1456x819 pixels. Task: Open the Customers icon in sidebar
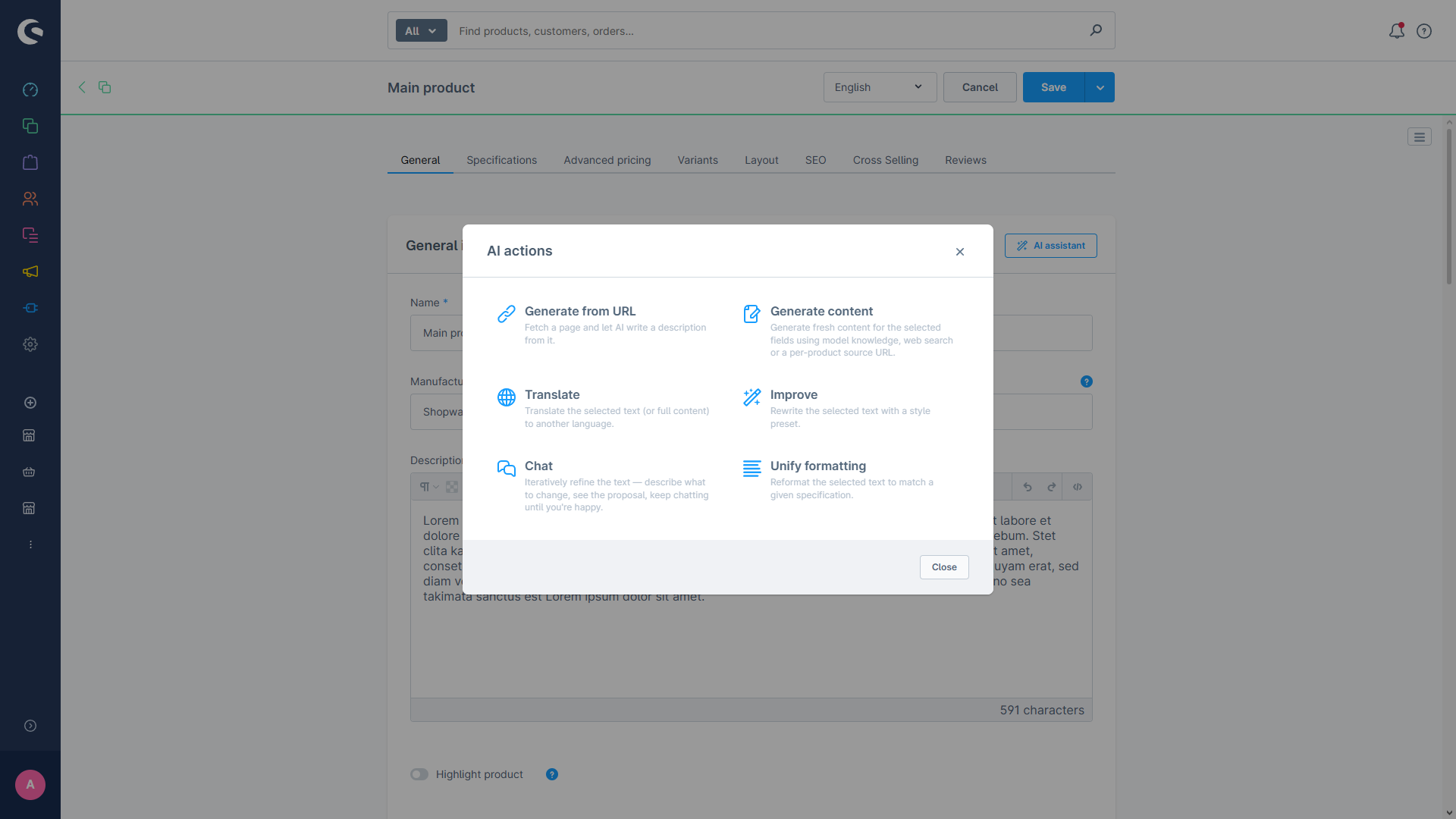click(x=30, y=199)
